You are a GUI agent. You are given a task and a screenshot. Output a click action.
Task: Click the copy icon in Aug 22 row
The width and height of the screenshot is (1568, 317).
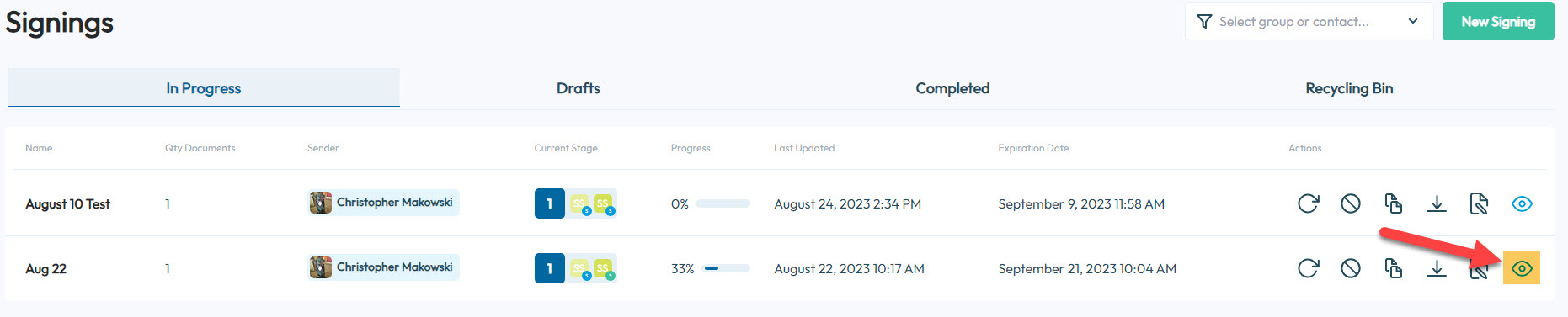[1394, 268]
